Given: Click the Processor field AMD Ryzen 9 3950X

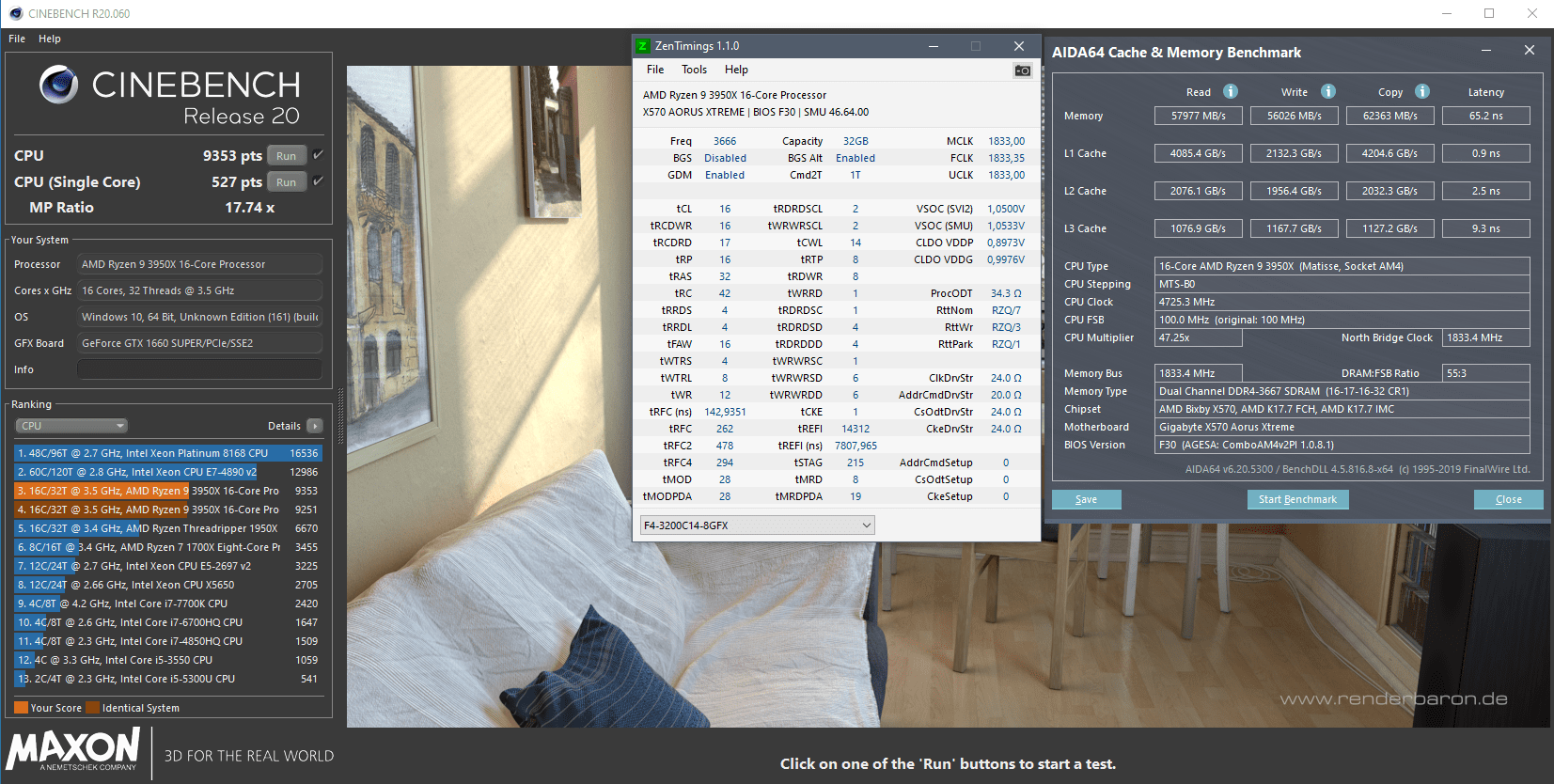Looking at the screenshot, I should click(199, 264).
